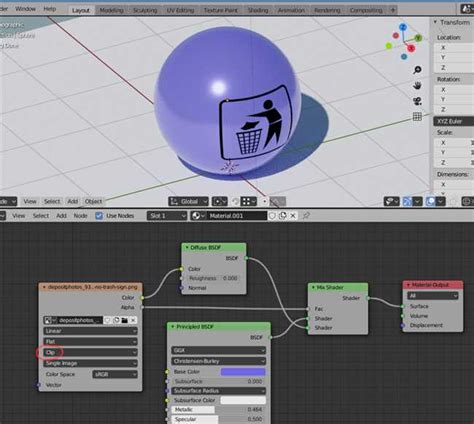
Task: Click the Subsurface Color white swatch
Action: [243, 400]
